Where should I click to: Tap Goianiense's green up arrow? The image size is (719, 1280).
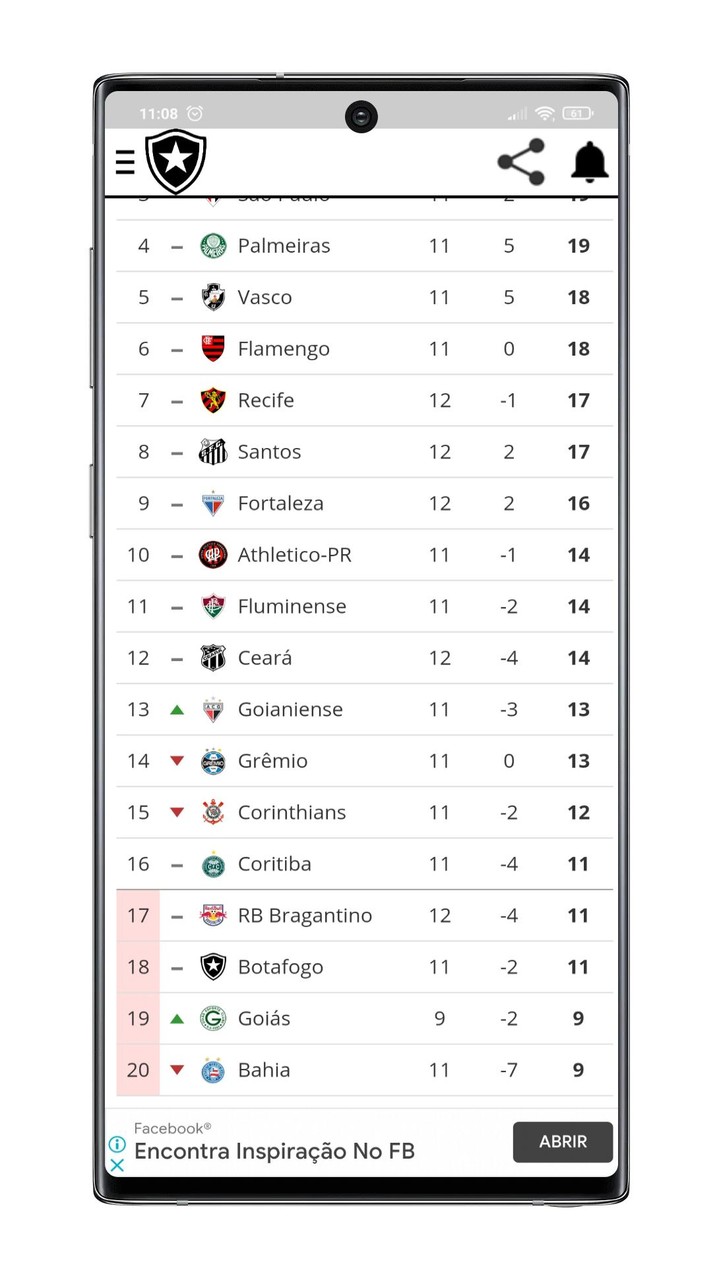[x=177, y=710]
